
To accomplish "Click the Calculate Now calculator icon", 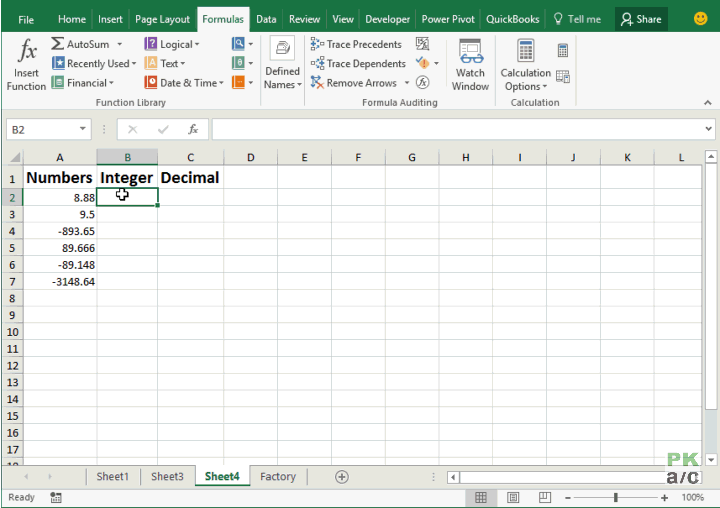I will tap(562, 50).
